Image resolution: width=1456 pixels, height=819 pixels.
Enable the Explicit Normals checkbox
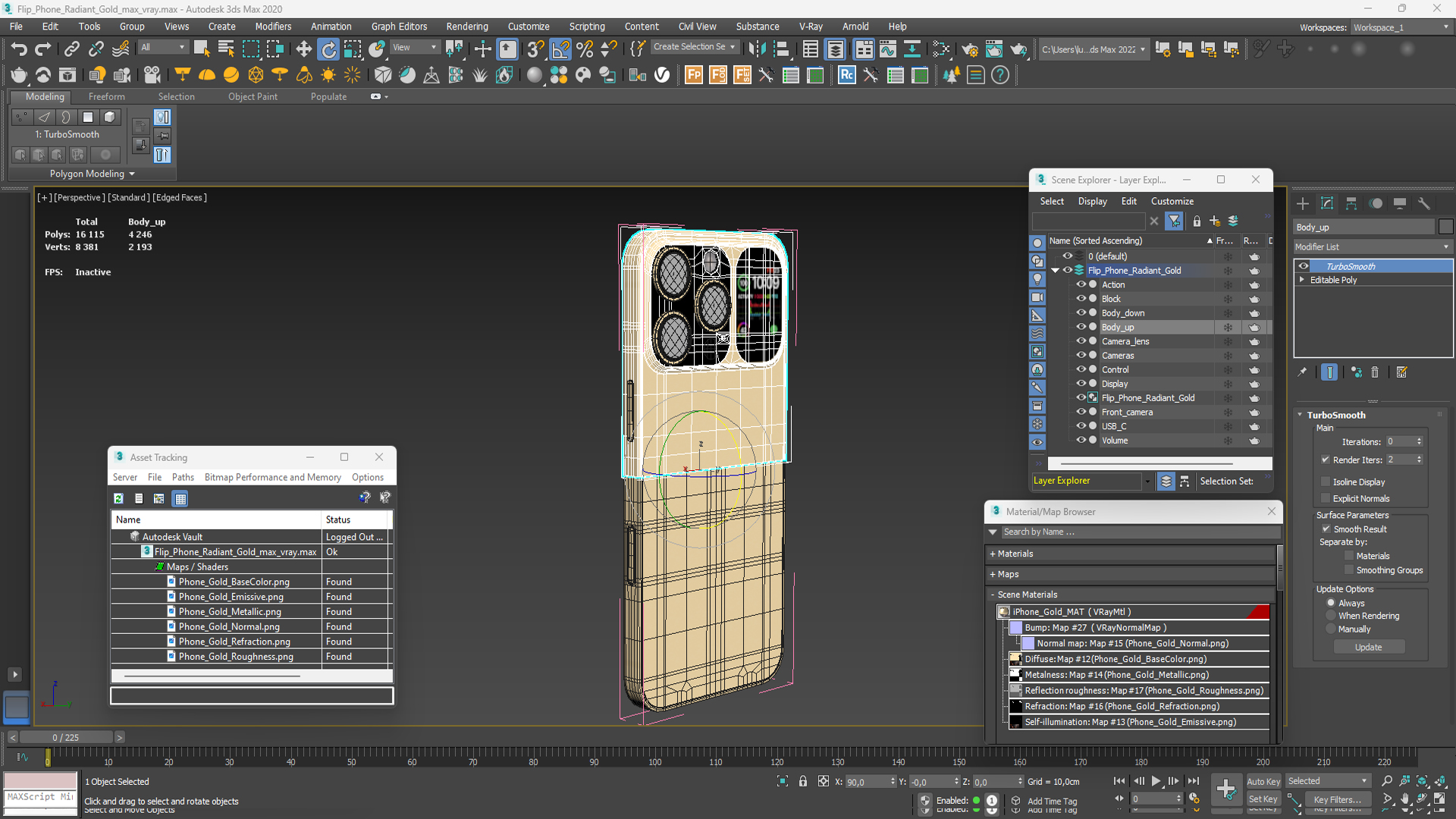point(1326,498)
